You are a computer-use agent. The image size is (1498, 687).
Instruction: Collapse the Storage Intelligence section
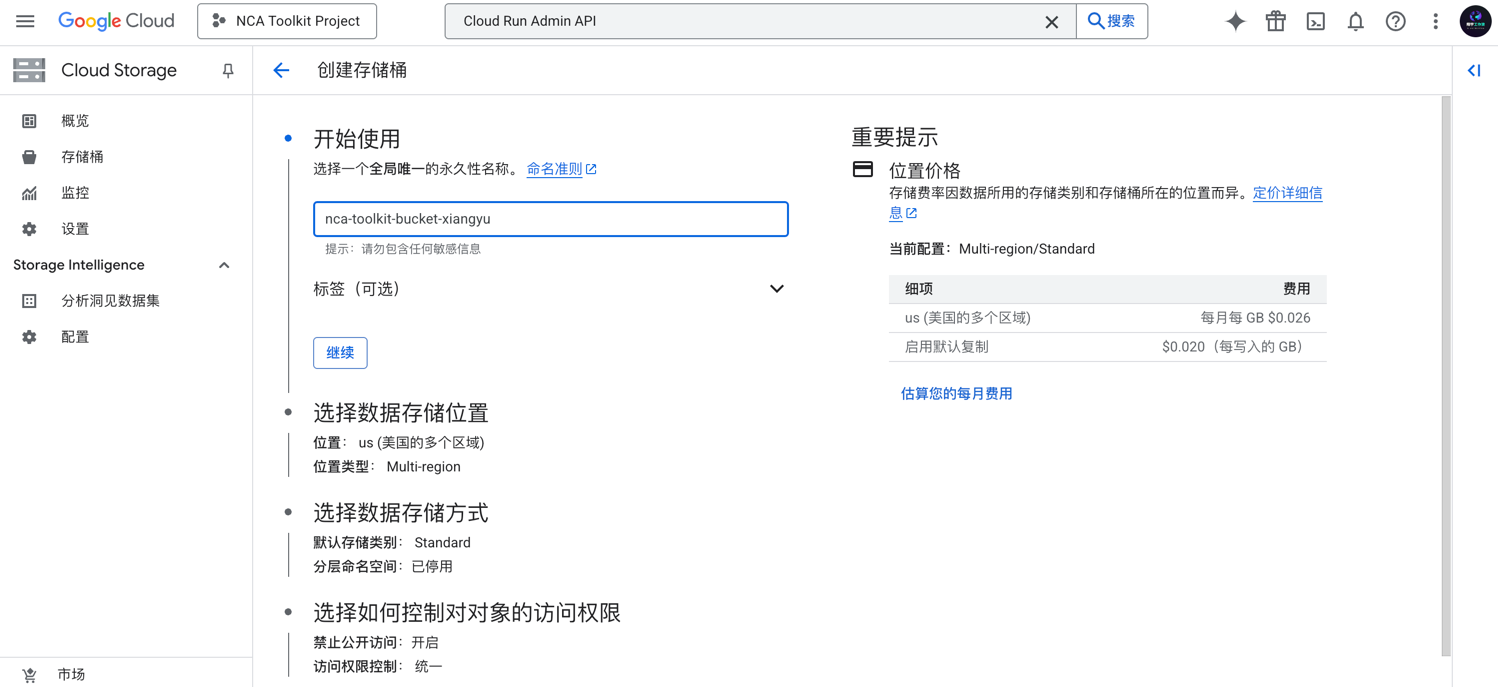pos(224,264)
